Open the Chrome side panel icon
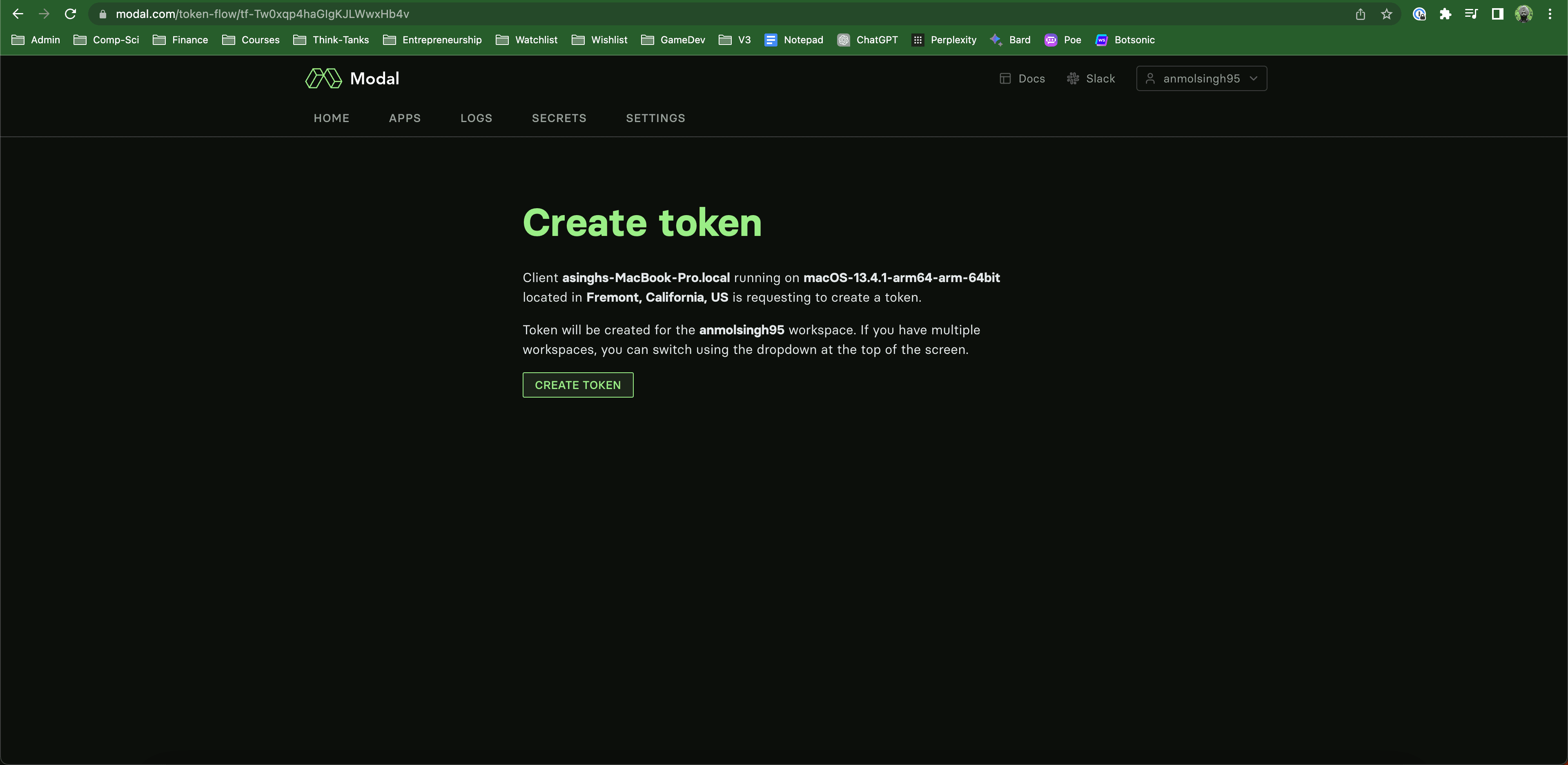 click(x=1497, y=14)
